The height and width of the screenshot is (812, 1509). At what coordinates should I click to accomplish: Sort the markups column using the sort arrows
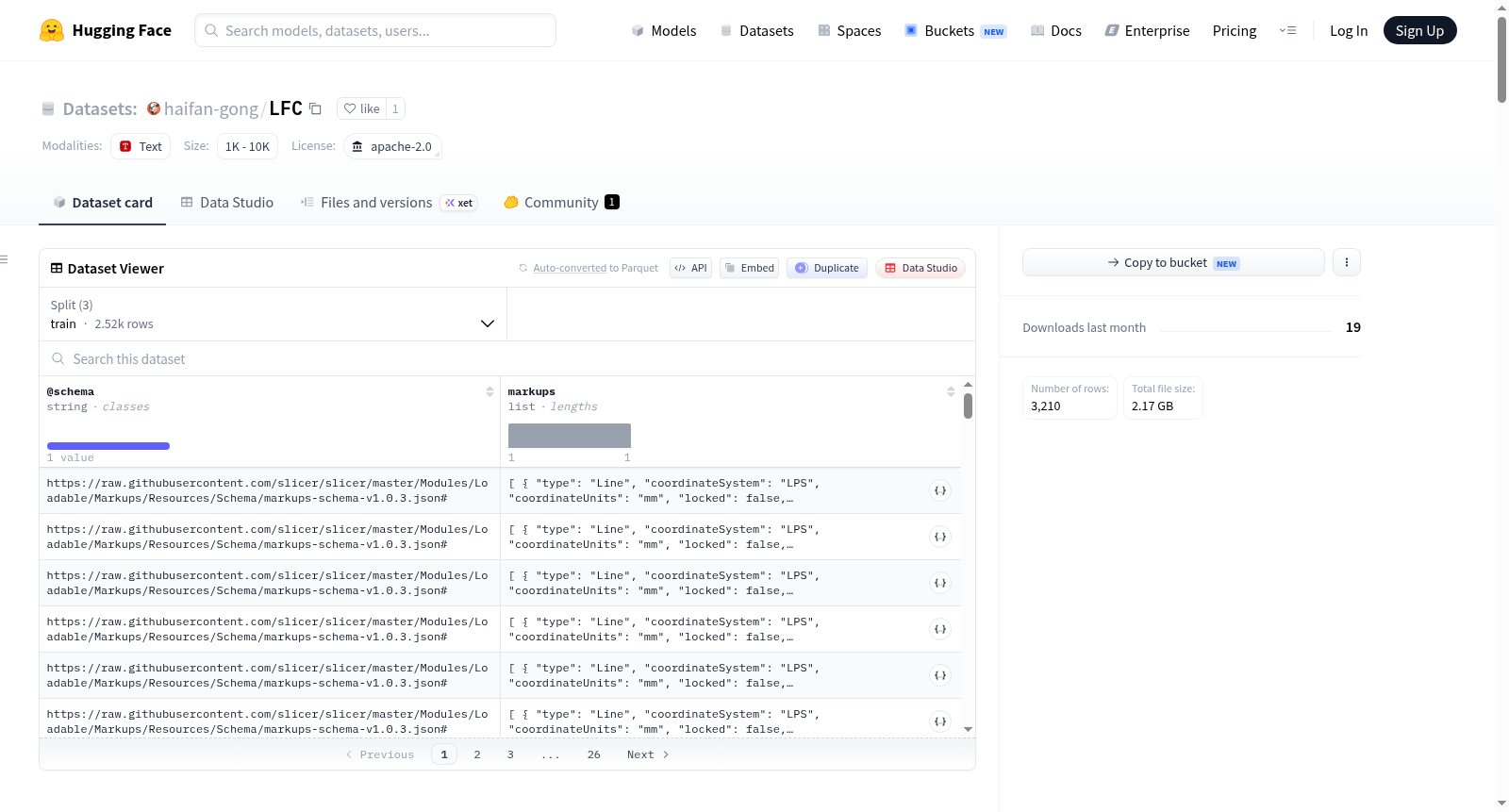click(x=951, y=391)
